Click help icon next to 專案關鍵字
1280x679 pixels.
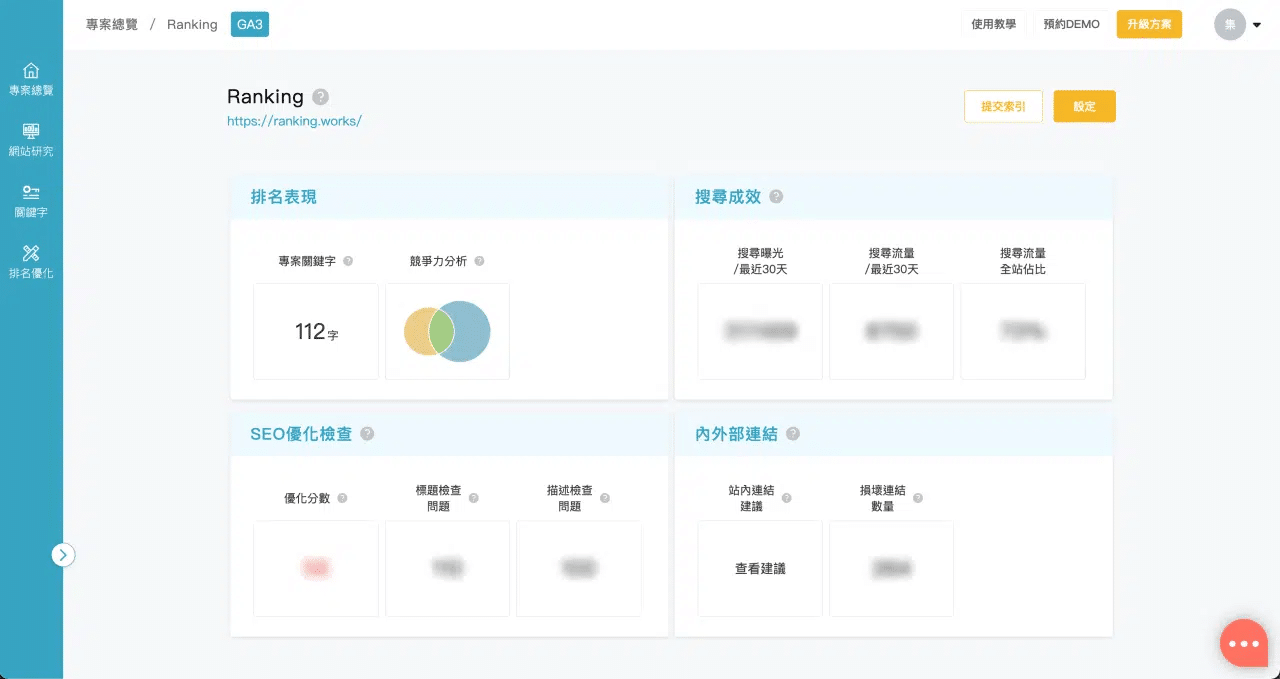coord(348,261)
